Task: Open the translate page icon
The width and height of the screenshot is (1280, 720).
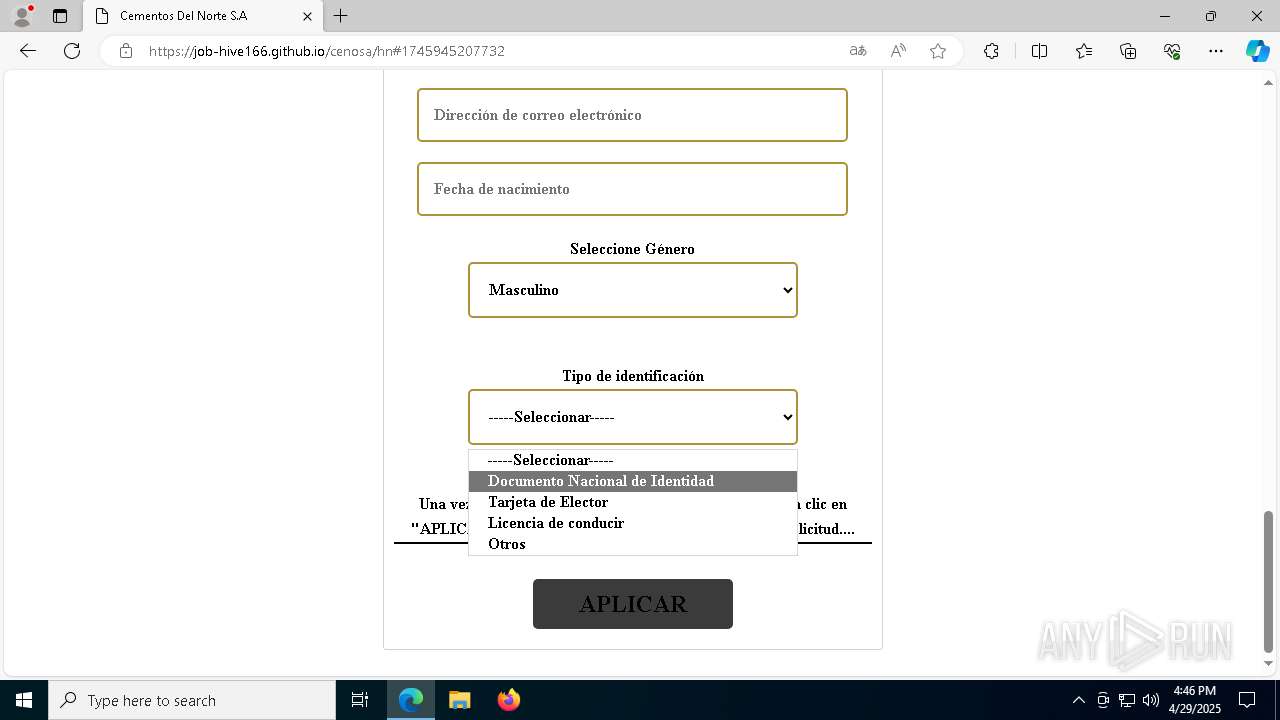Action: [x=858, y=51]
